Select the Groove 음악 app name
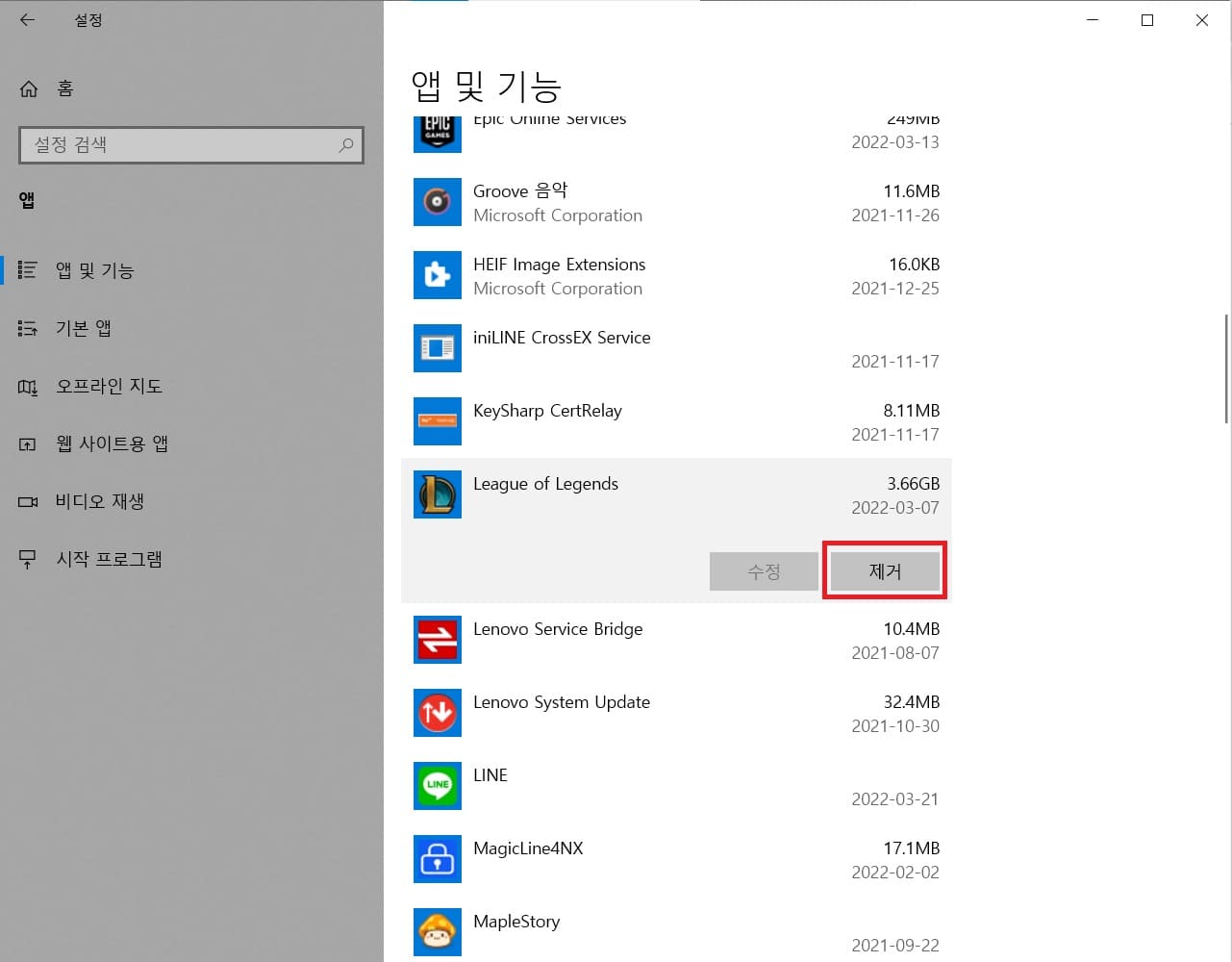Viewport: 1232px width, 962px height. [x=520, y=190]
